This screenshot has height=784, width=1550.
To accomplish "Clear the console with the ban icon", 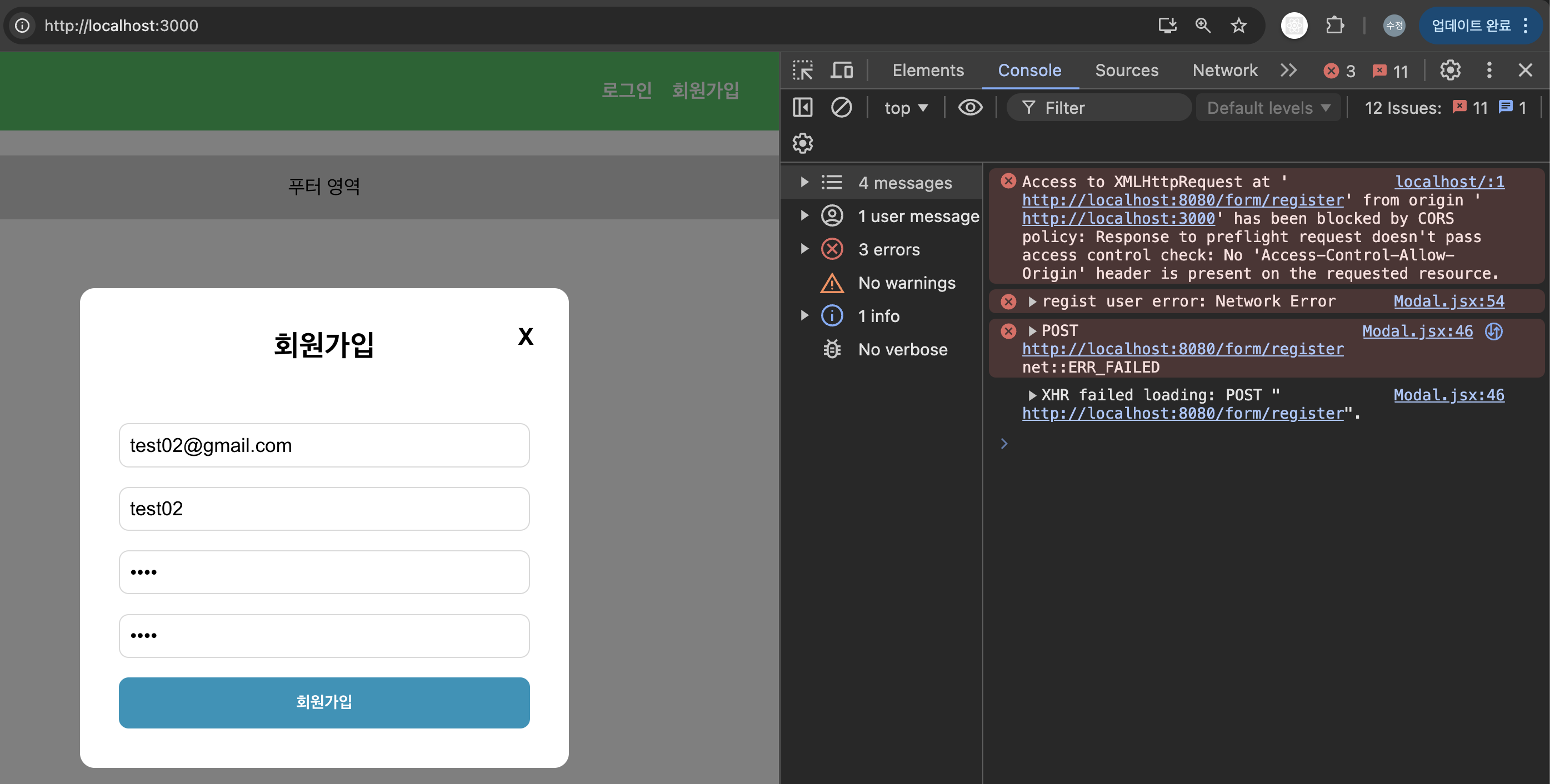I will (x=841, y=108).
